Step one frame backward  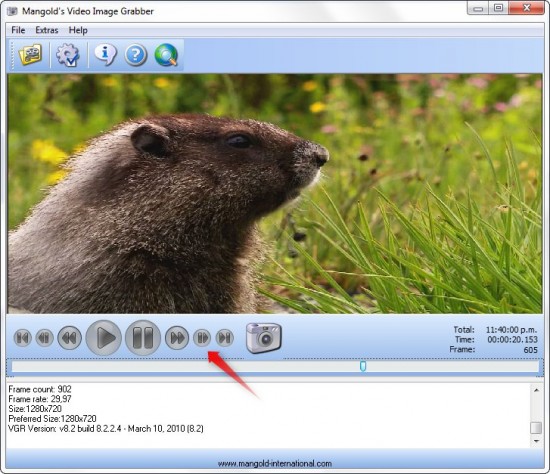pos(45,338)
